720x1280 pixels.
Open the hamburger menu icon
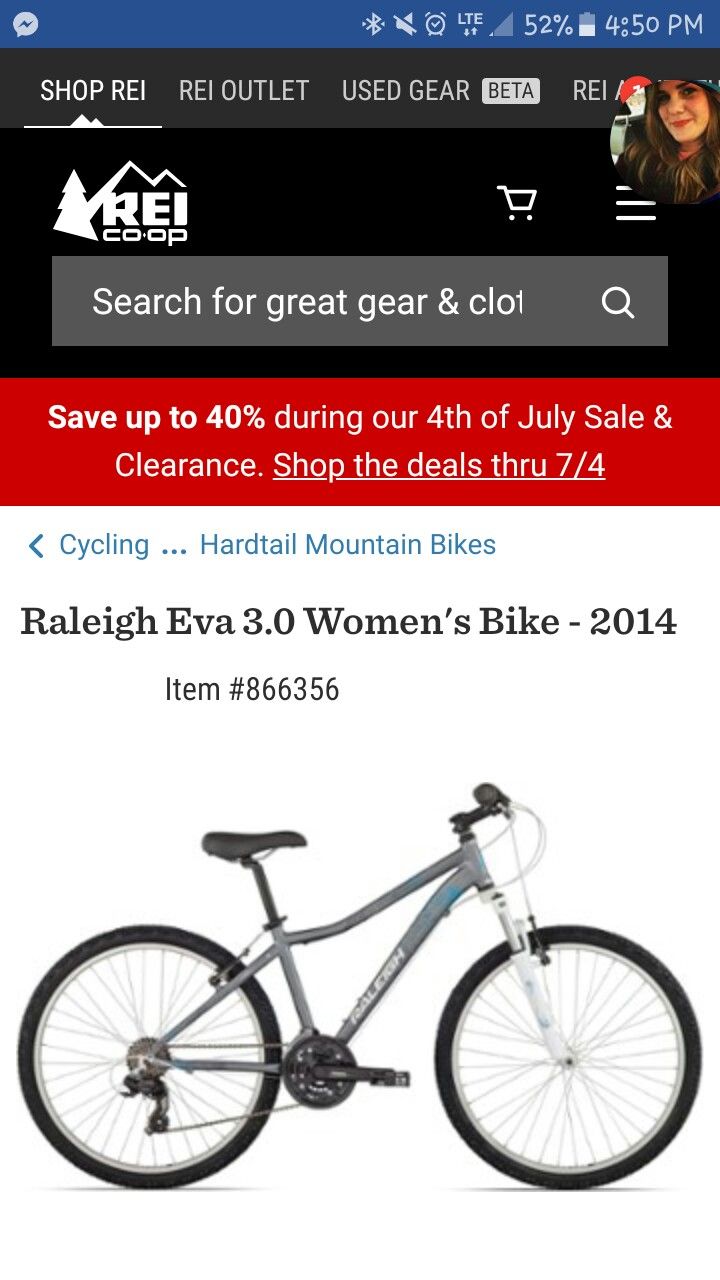point(636,203)
